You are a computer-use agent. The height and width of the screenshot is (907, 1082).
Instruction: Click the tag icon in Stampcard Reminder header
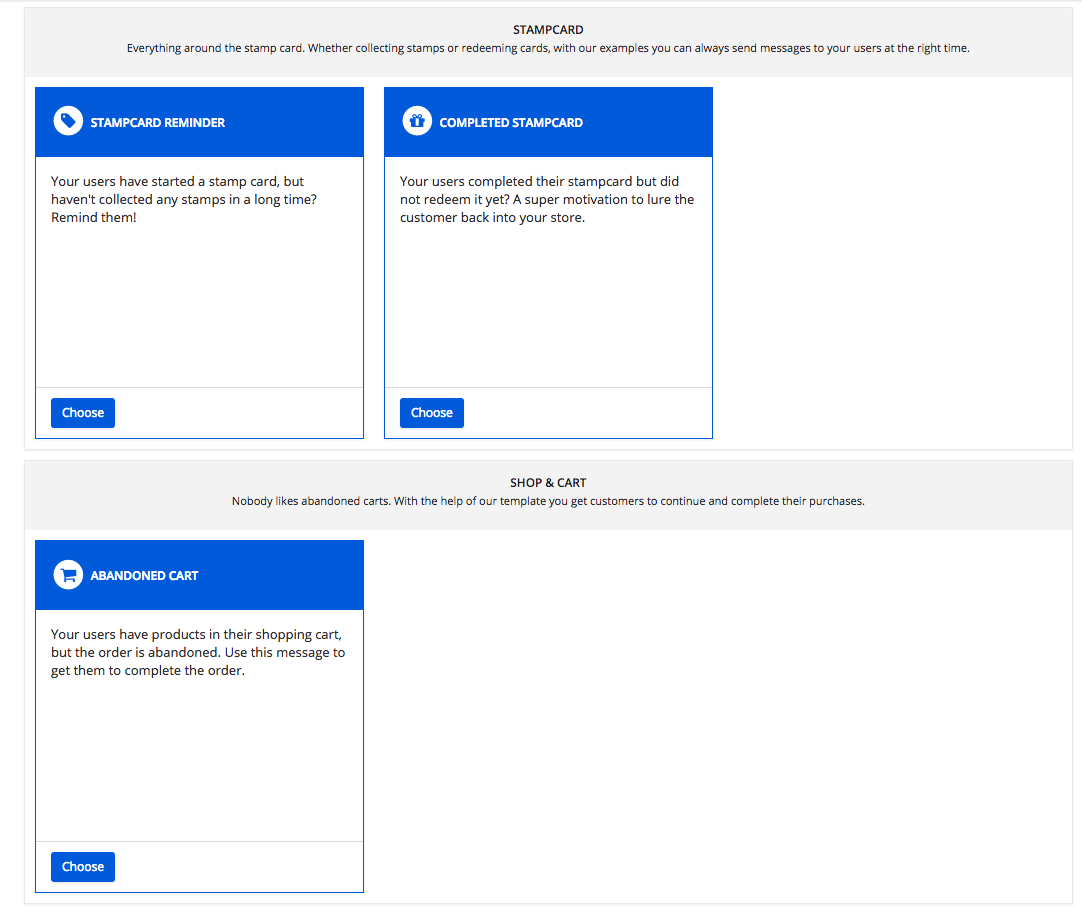[68, 121]
